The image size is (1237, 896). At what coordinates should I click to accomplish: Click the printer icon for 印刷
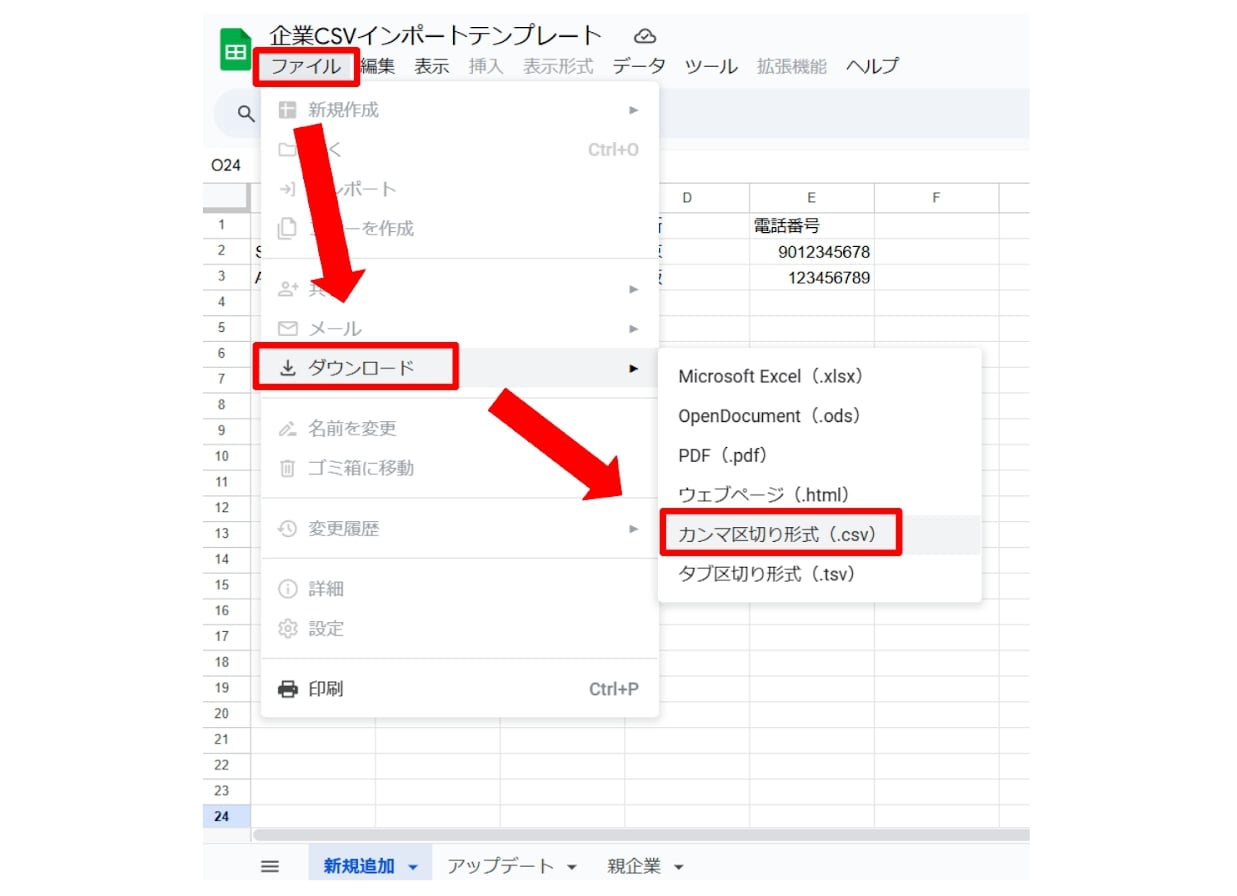tap(288, 689)
